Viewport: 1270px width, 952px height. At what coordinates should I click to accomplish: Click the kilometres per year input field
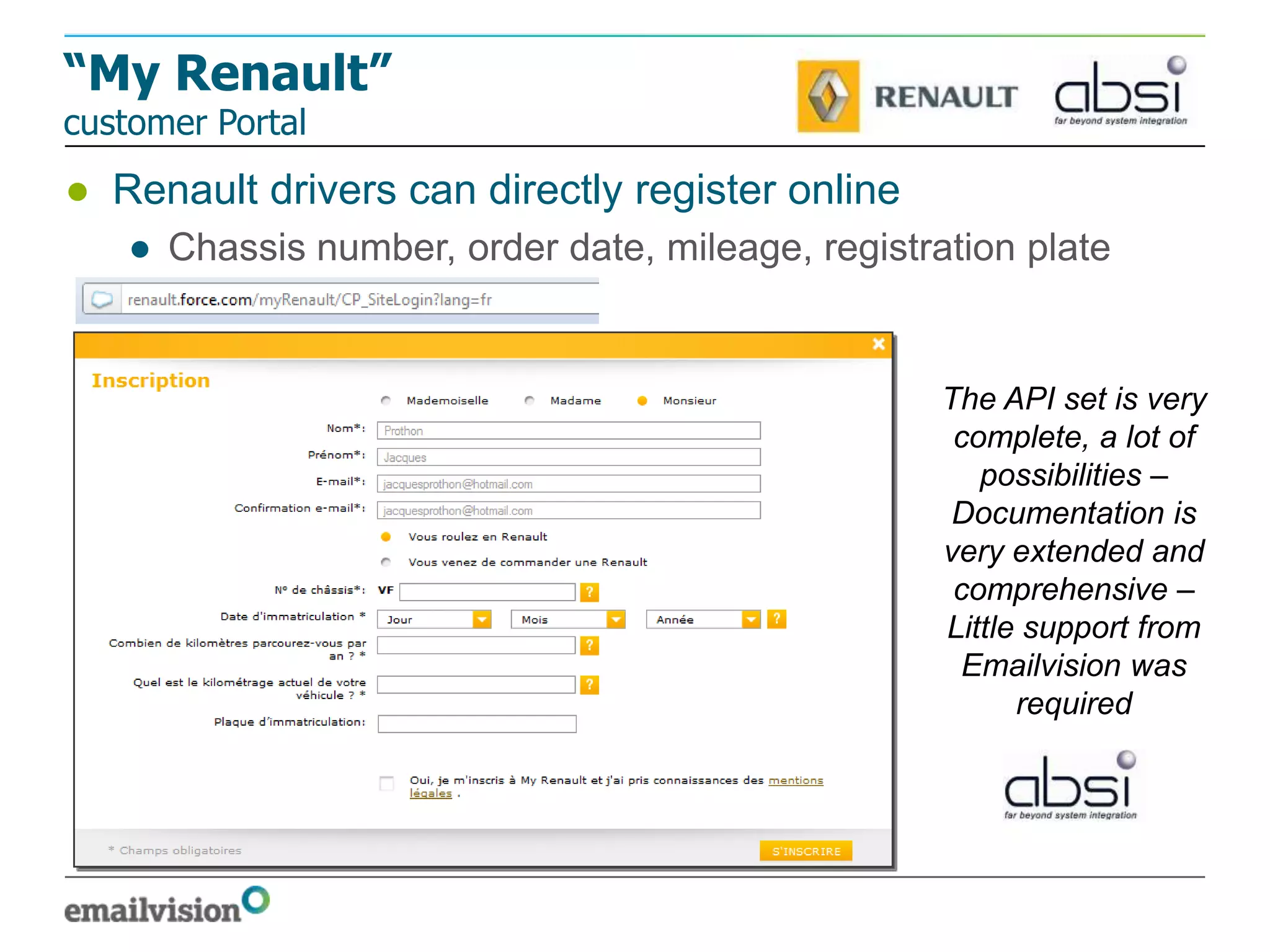click(x=476, y=645)
